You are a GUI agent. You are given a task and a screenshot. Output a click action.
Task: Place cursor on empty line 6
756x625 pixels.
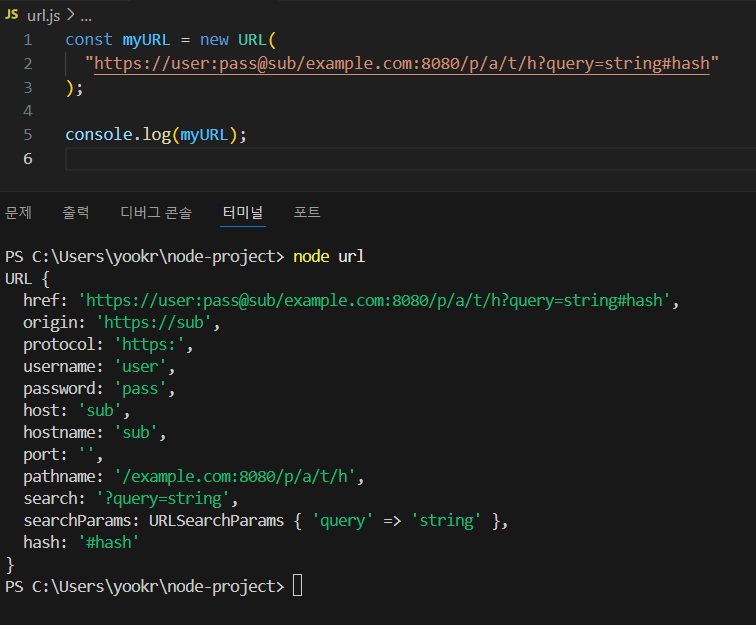(410, 159)
